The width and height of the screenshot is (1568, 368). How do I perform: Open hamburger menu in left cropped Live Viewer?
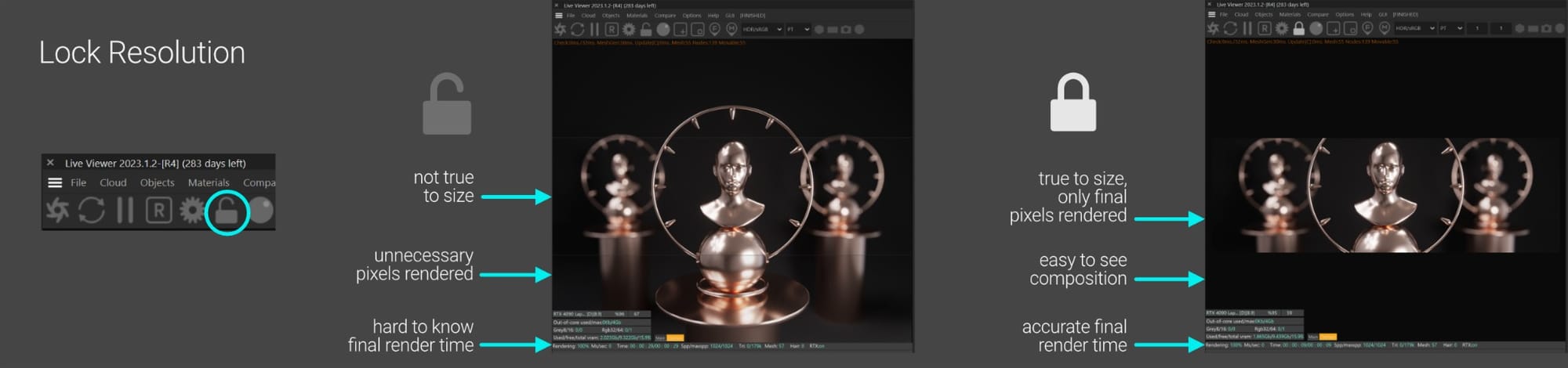click(55, 182)
